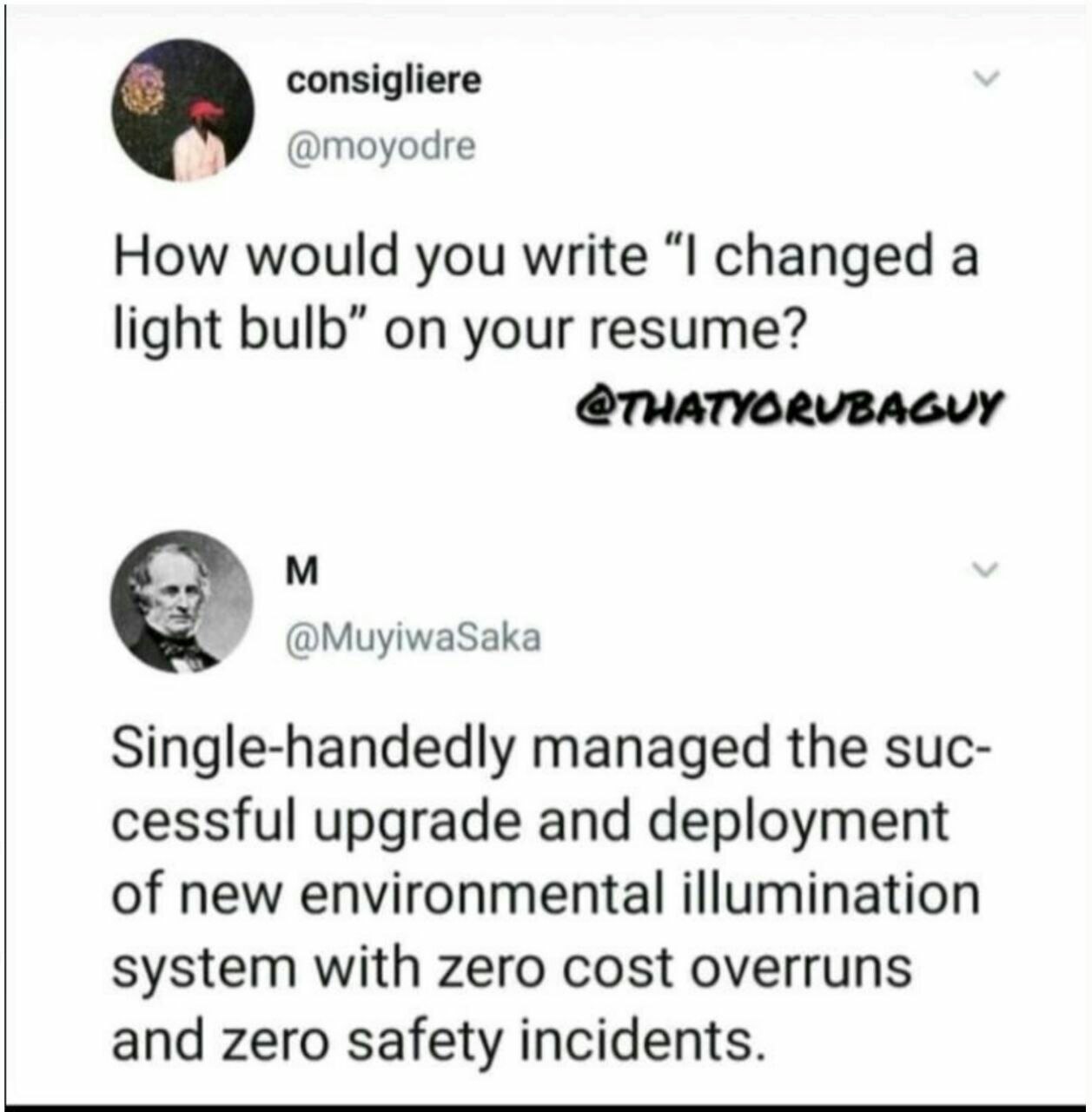1092x1112 pixels.
Task: Open the M display name
Action: 301,572
